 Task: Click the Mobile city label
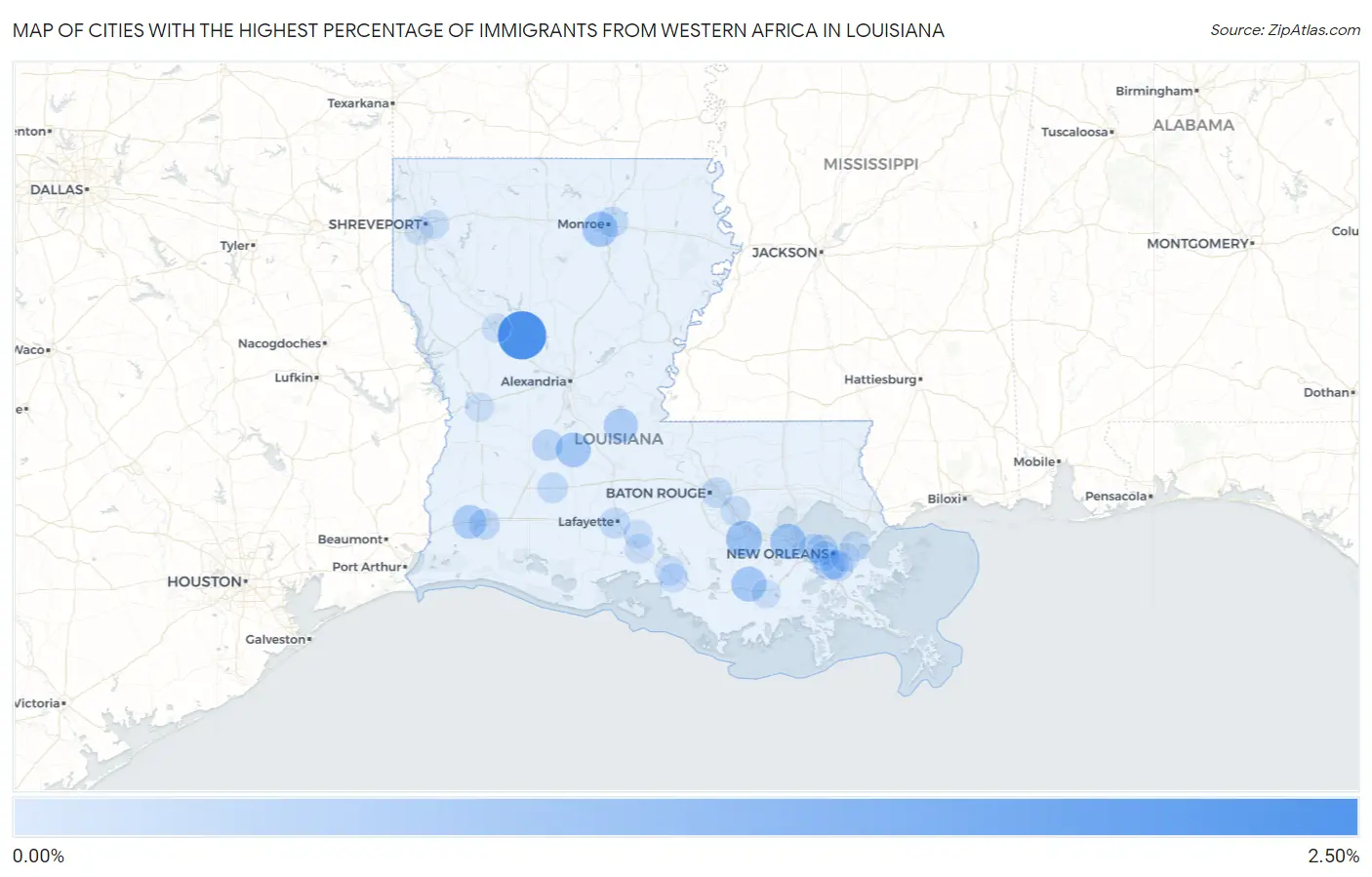(1034, 462)
